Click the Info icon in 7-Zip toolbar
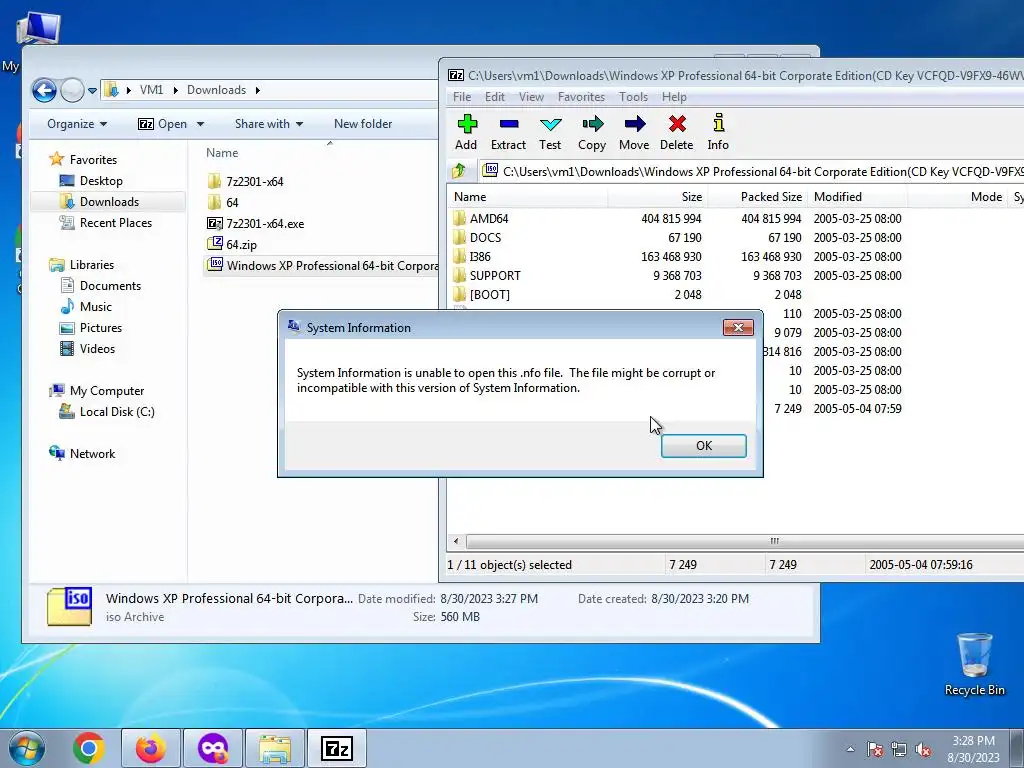 click(718, 133)
